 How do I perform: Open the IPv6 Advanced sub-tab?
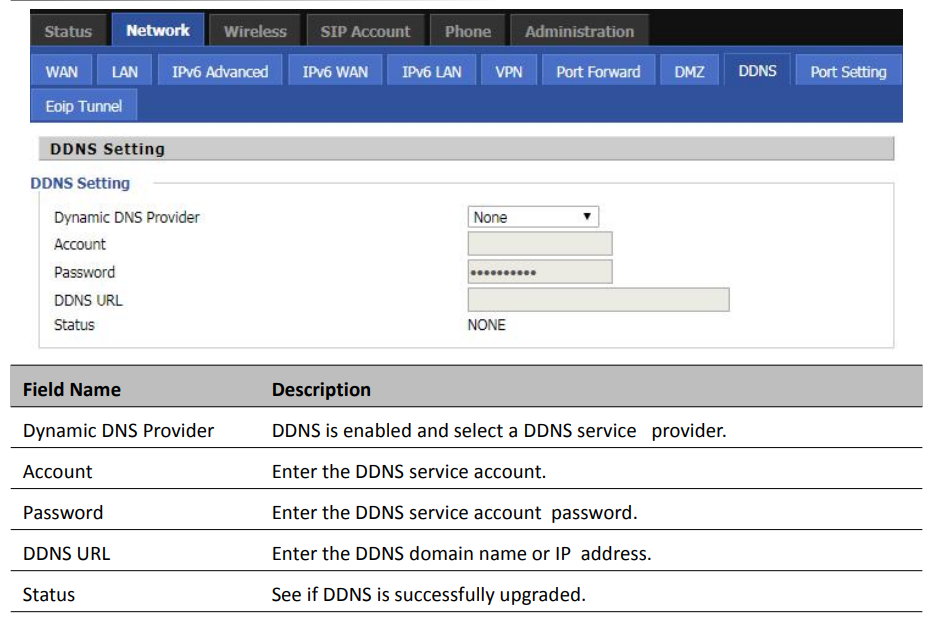click(x=220, y=72)
